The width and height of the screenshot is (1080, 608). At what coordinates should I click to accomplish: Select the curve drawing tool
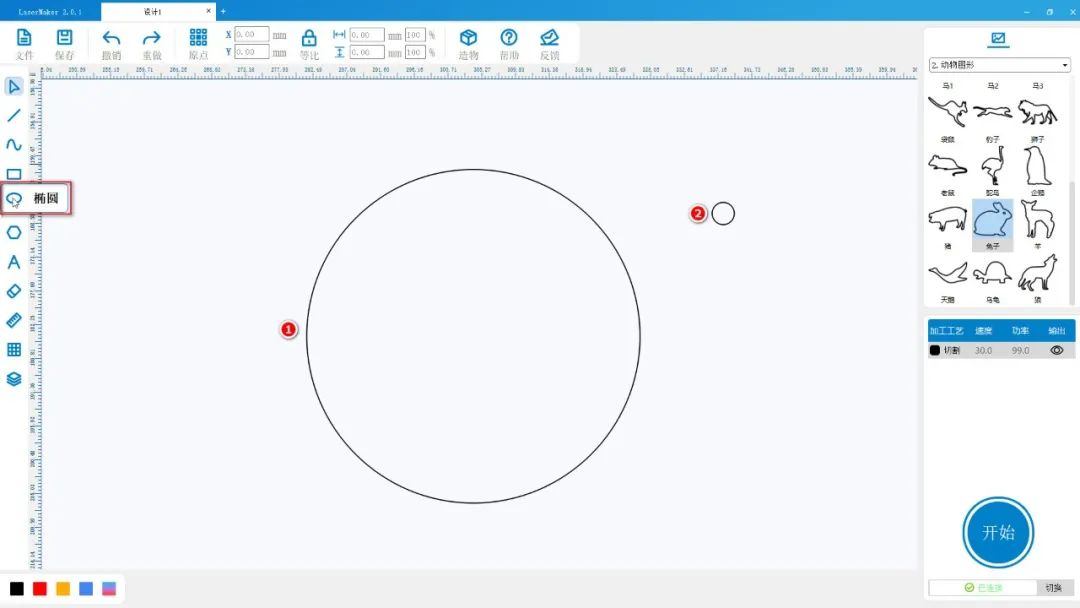(14, 145)
